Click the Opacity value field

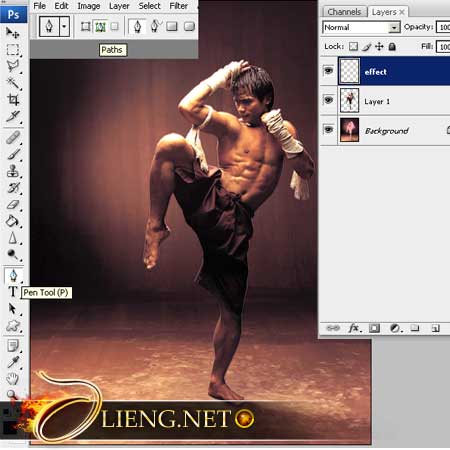(x=443, y=27)
